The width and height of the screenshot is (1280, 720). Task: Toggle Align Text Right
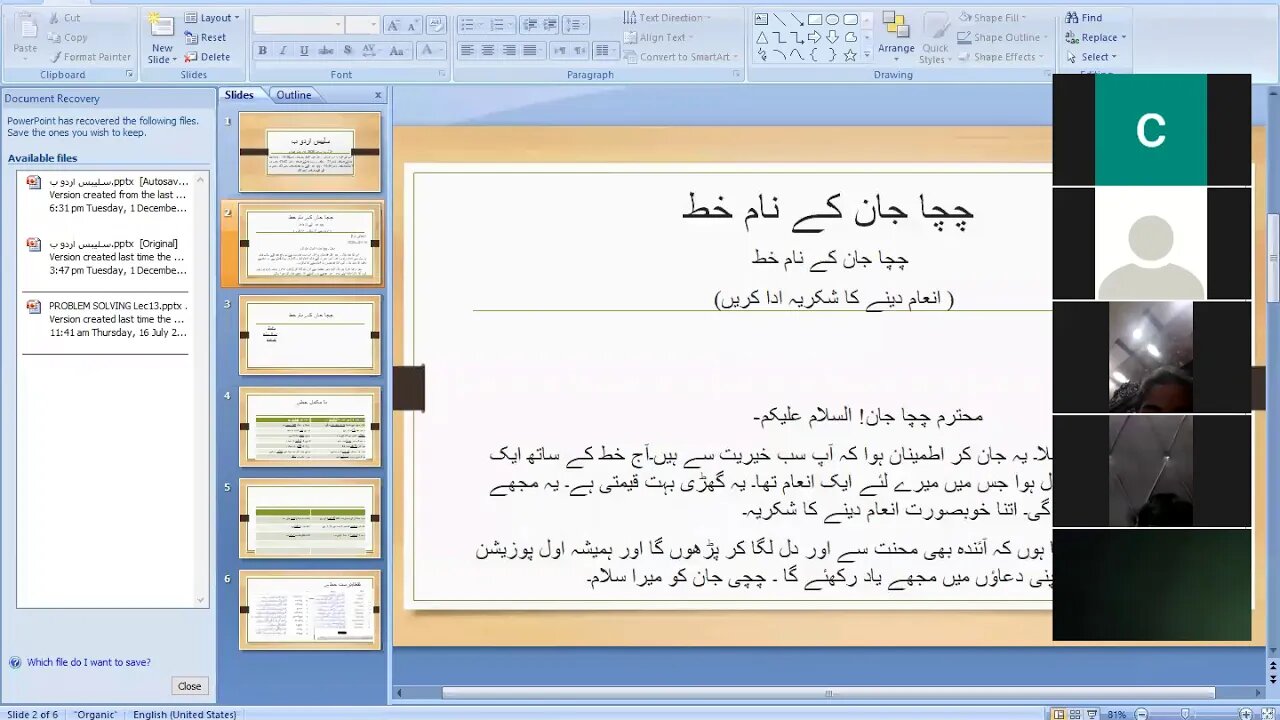(509, 50)
